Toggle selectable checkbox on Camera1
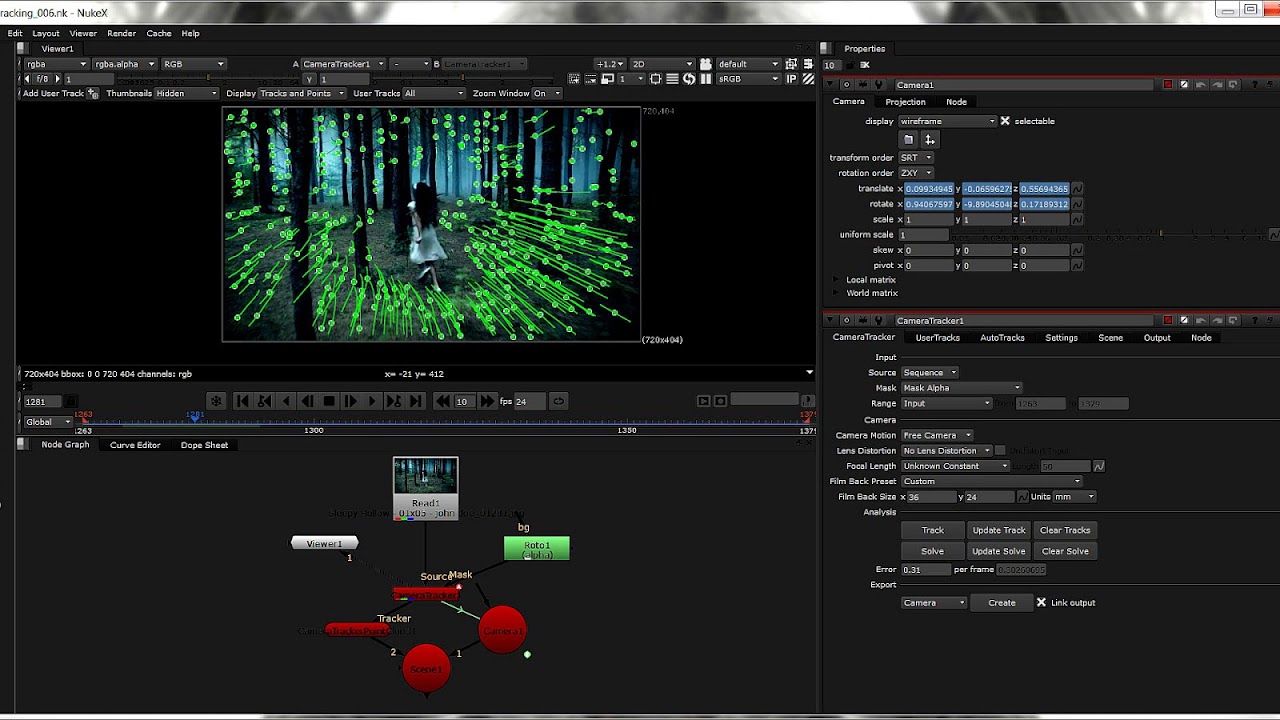Viewport: 1280px width, 720px height. tap(1005, 121)
